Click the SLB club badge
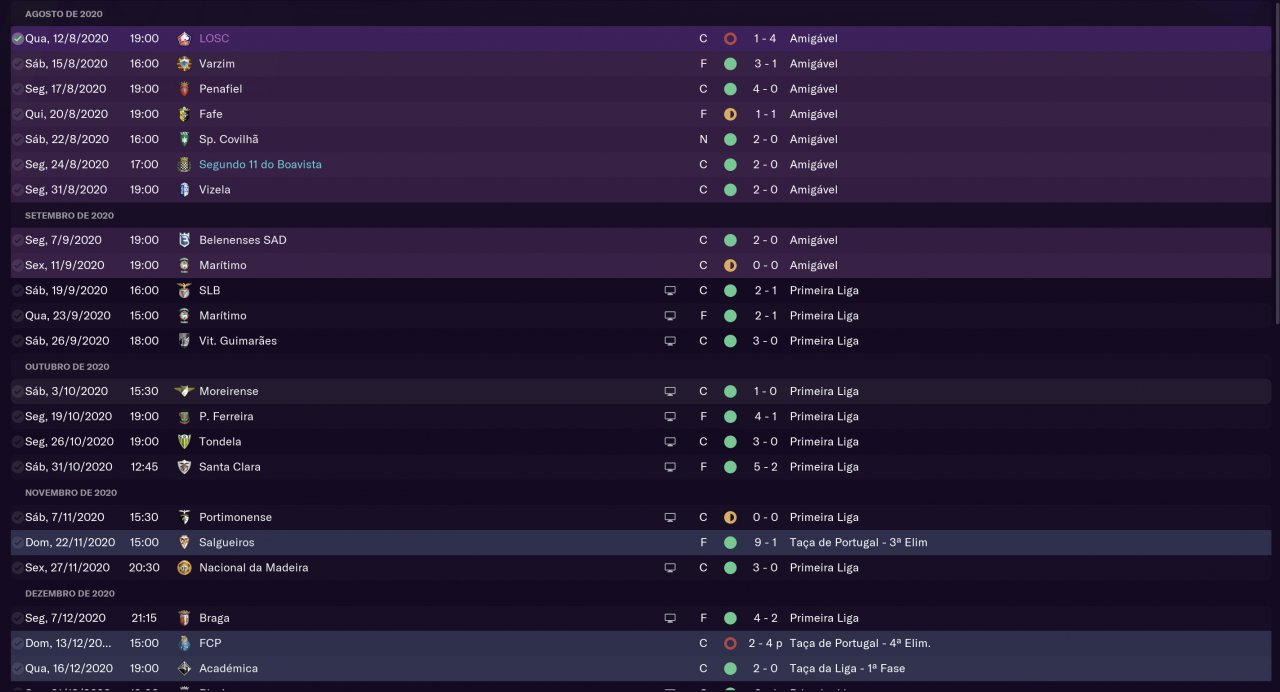This screenshot has width=1280, height=692. point(184,291)
